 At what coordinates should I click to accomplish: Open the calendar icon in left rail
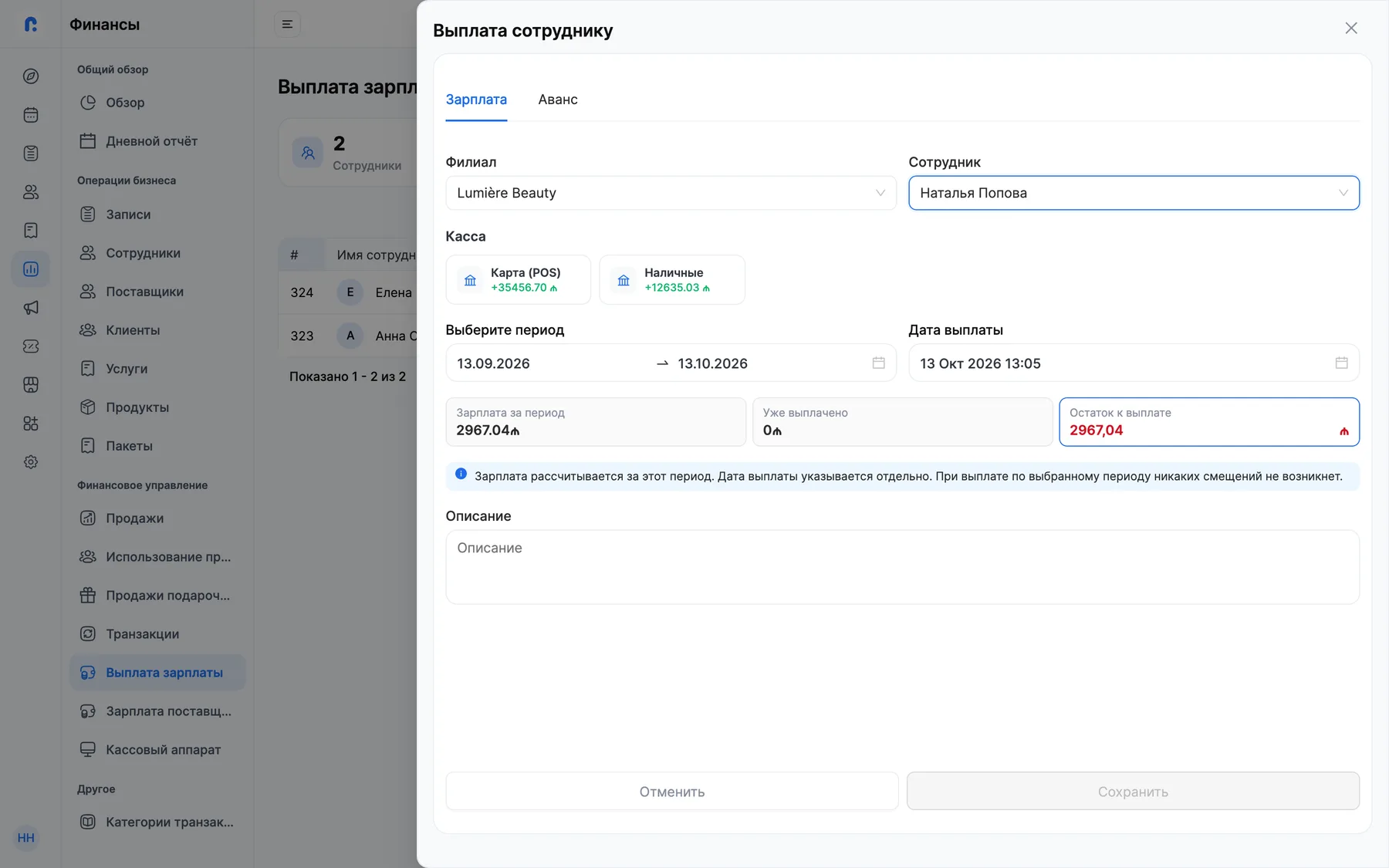pyautogui.click(x=31, y=115)
